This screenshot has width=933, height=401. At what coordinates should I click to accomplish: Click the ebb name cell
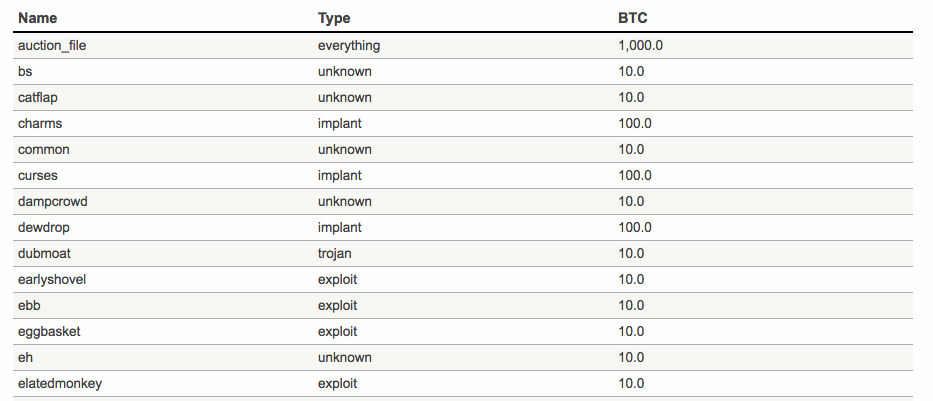[29, 306]
